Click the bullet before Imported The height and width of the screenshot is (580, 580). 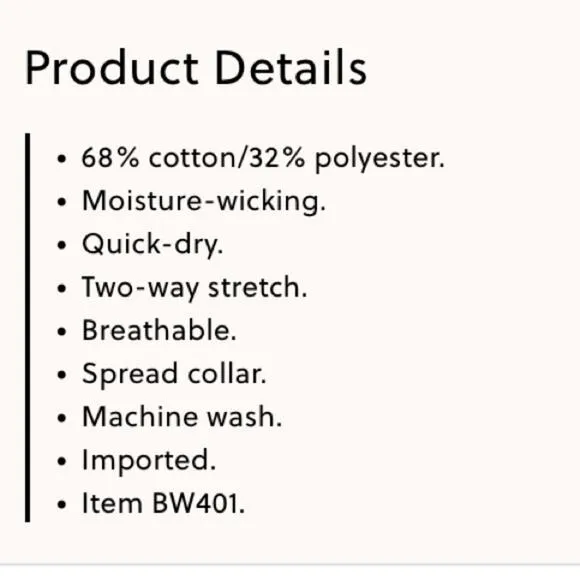[x=62, y=461]
